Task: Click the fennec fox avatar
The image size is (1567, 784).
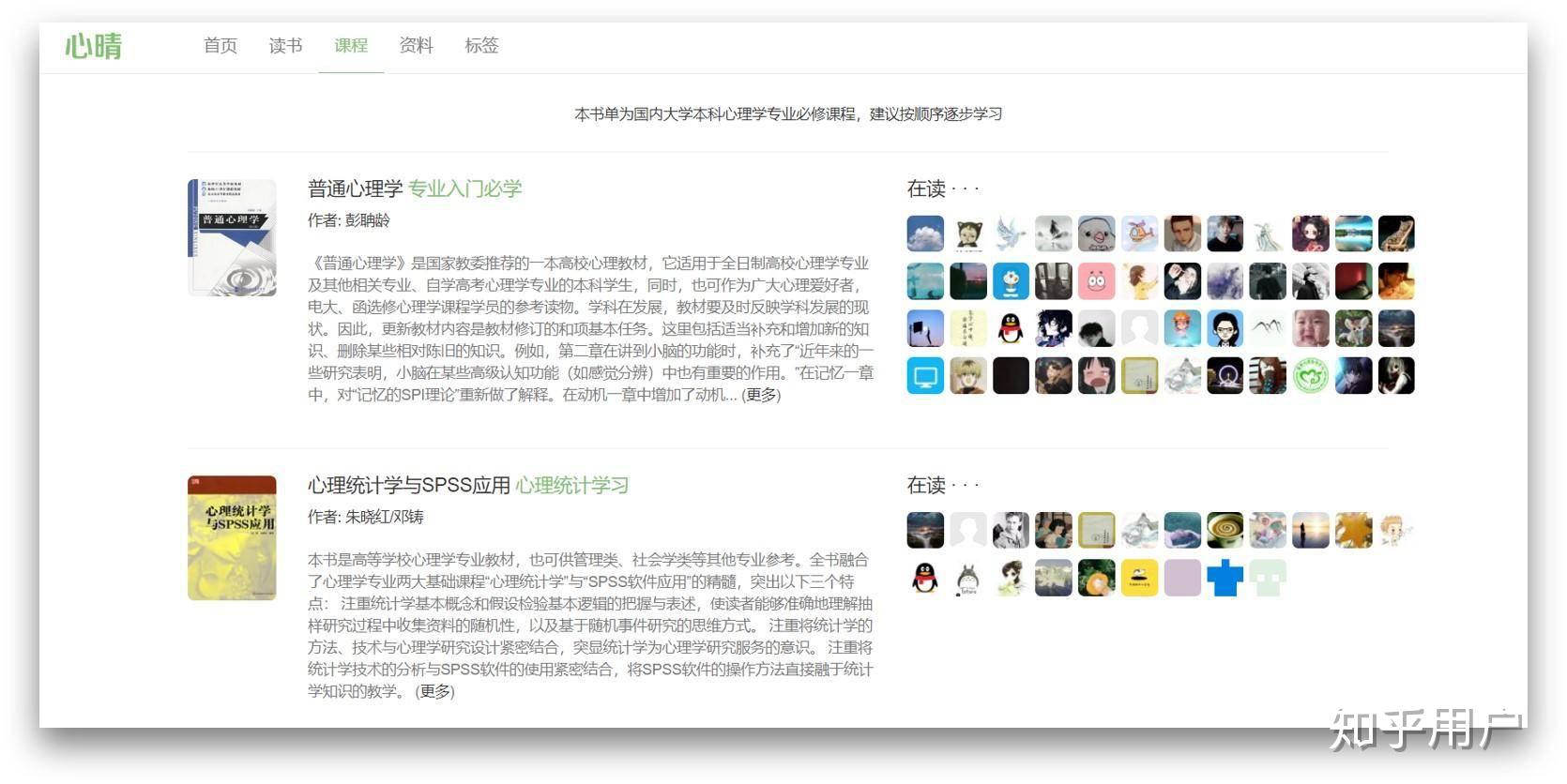Action: click(x=1353, y=328)
